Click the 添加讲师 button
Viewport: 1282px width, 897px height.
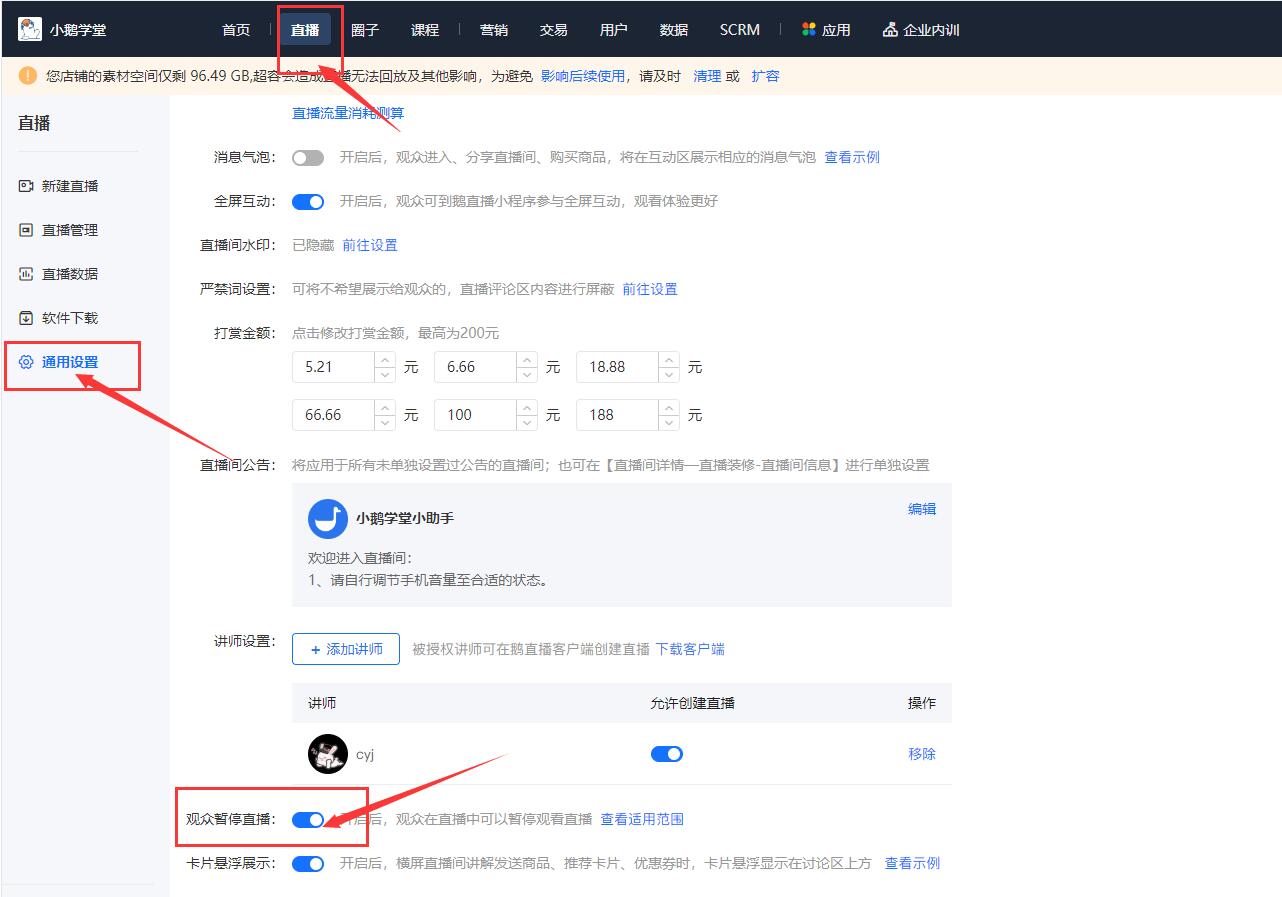(345, 648)
